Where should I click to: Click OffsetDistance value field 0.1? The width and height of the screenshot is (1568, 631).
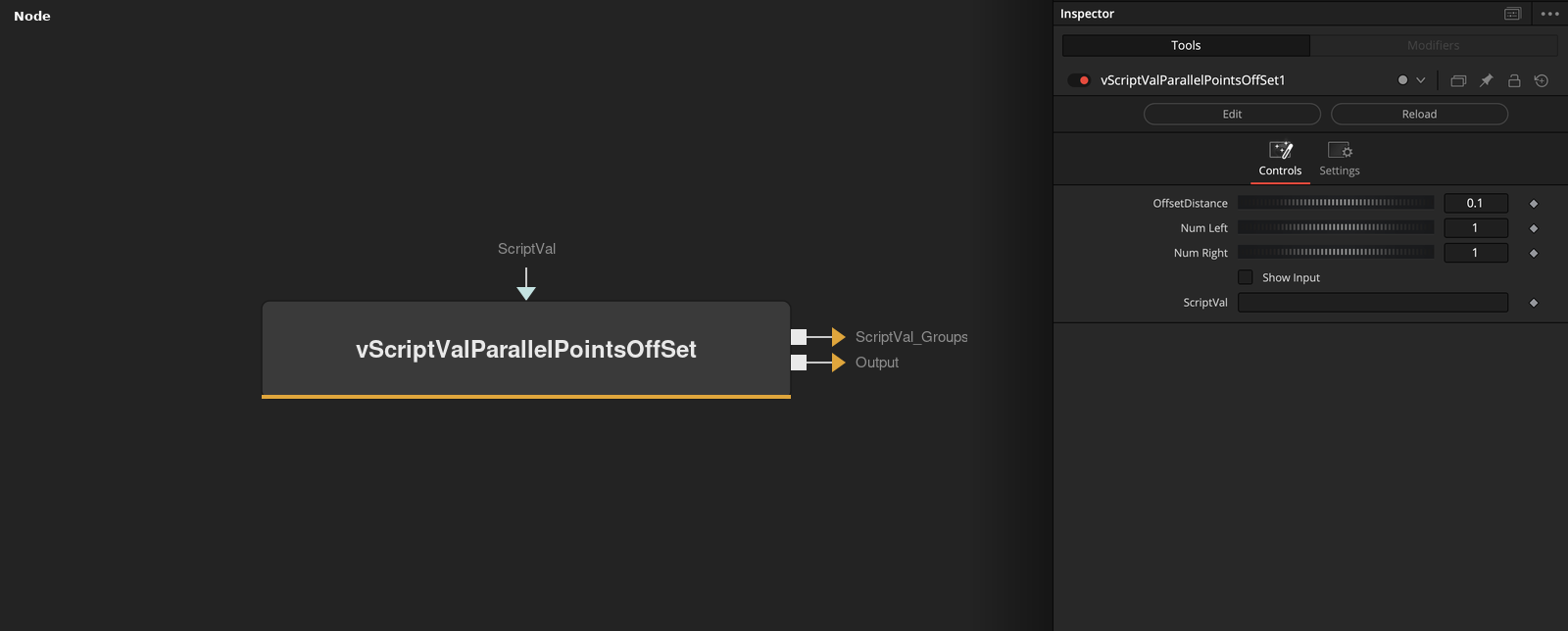pyautogui.click(x=1475, y=203)
